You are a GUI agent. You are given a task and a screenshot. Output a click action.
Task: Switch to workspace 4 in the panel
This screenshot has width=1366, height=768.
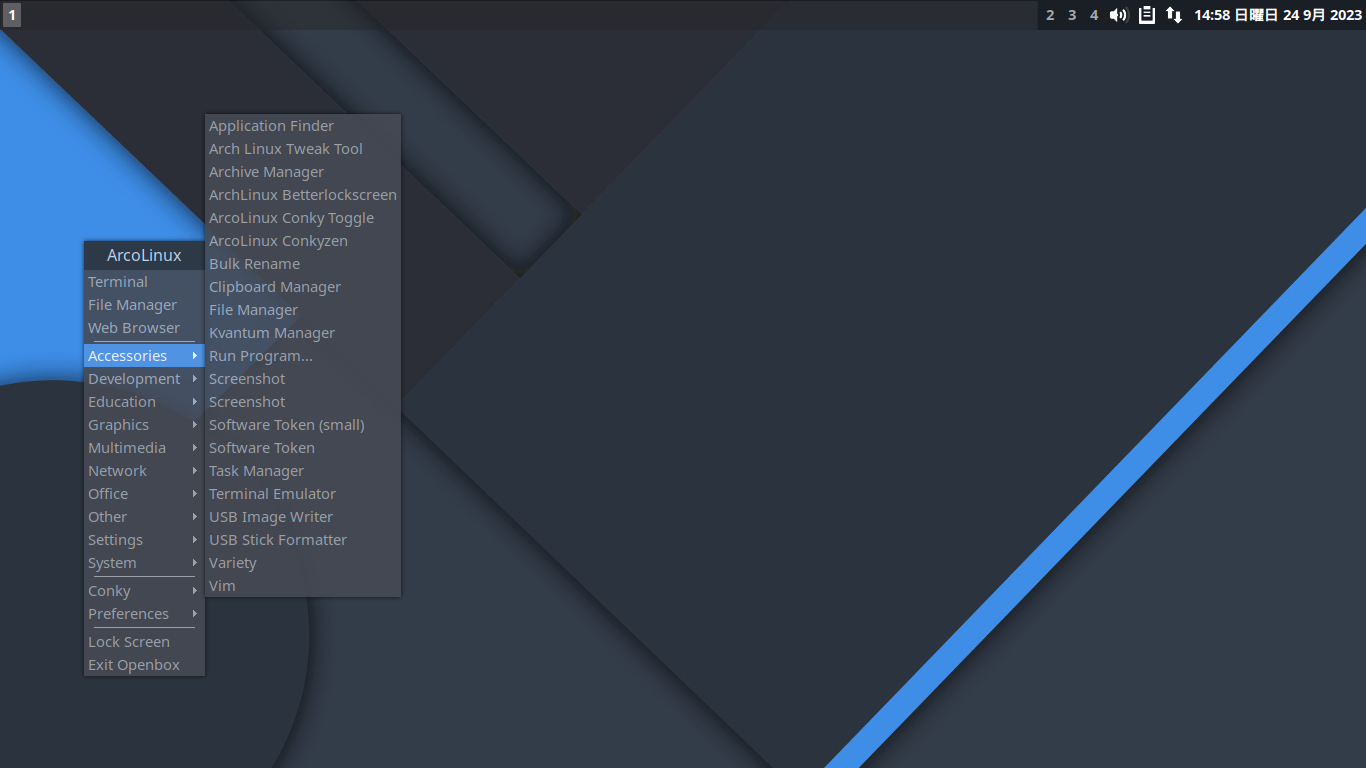(x=1094, y=15)
